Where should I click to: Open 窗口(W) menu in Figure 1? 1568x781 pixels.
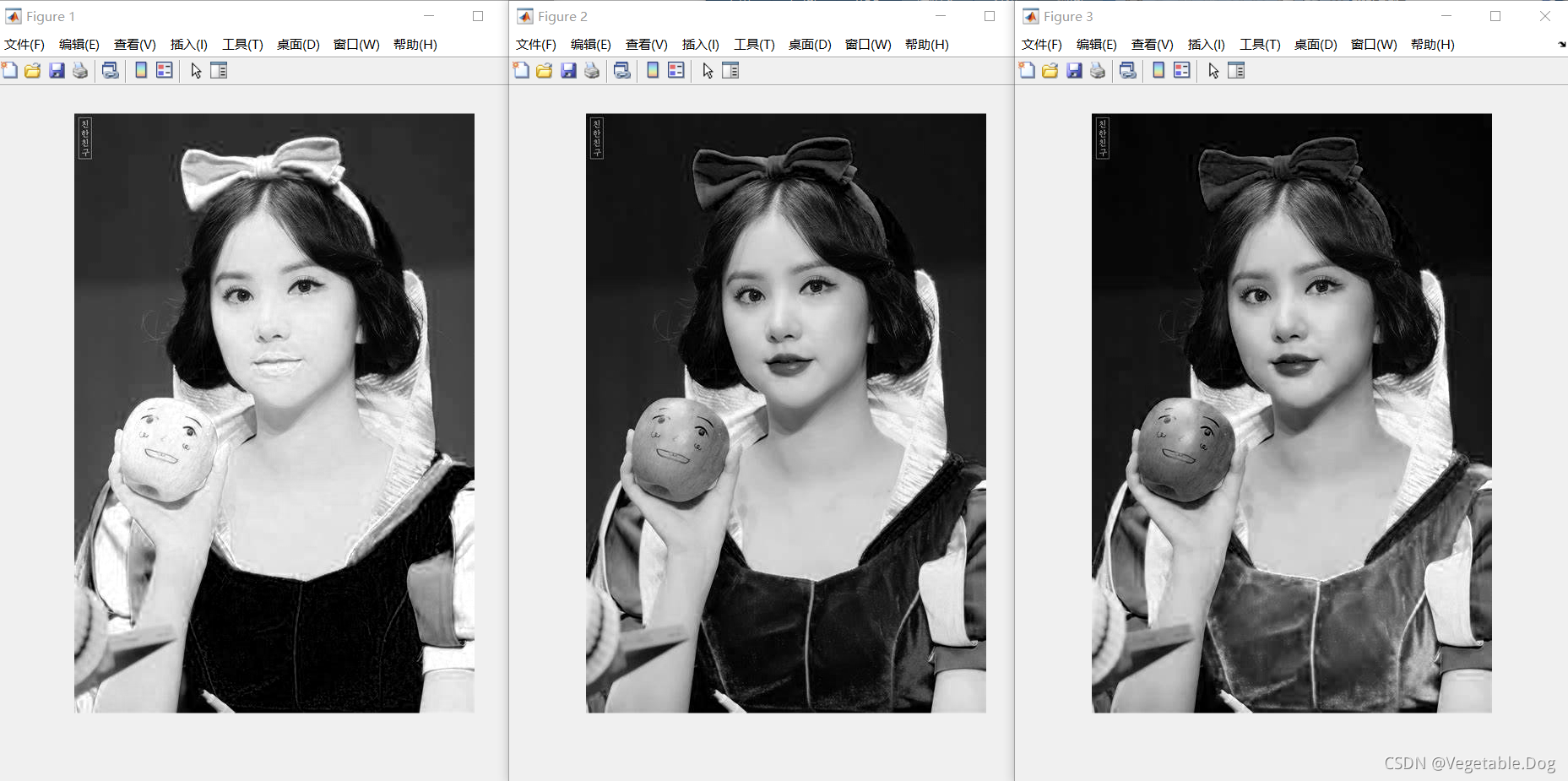tap(356, 44)
